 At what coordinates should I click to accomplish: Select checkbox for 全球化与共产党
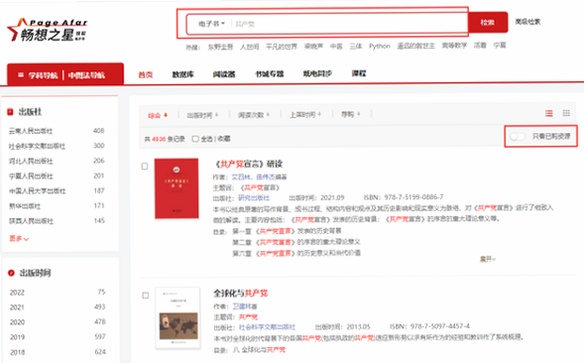point(146,295)
